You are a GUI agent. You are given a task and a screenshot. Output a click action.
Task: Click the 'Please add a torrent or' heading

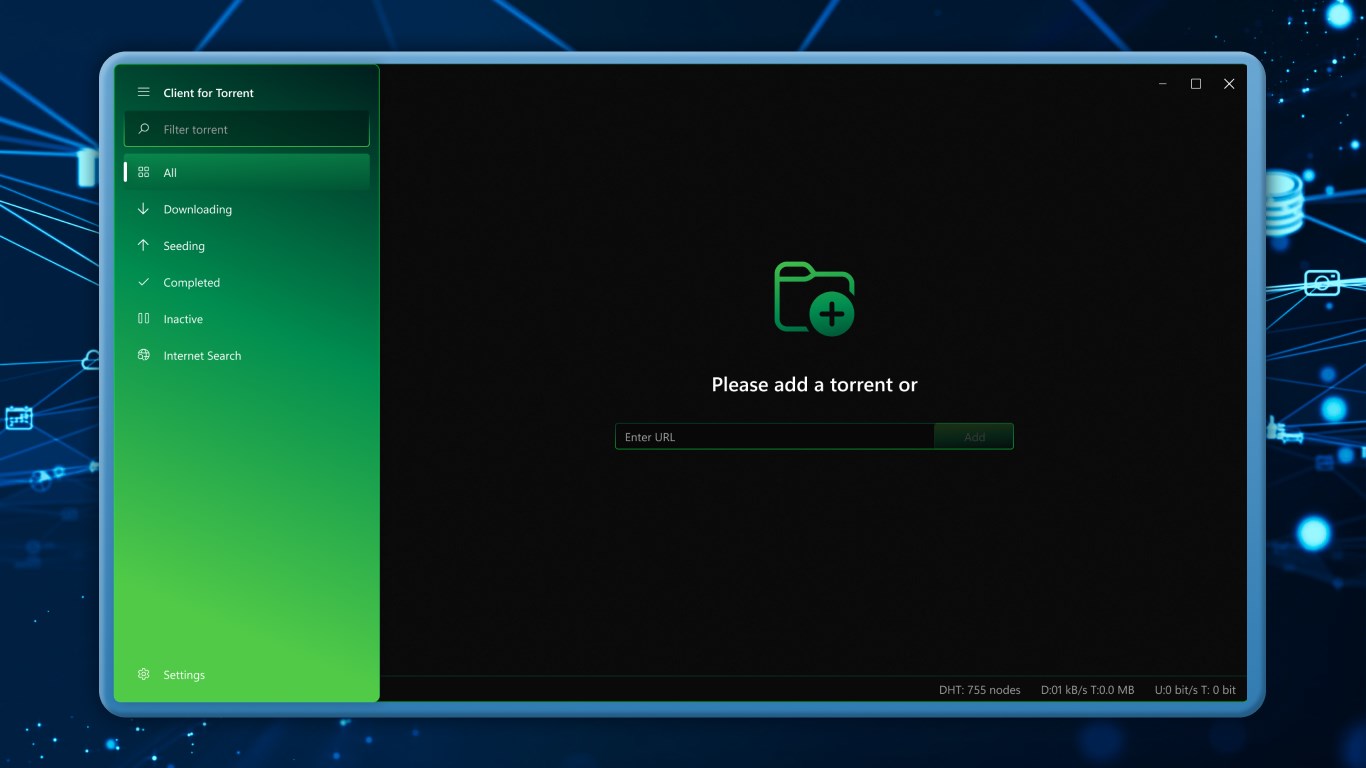[814, 384]
